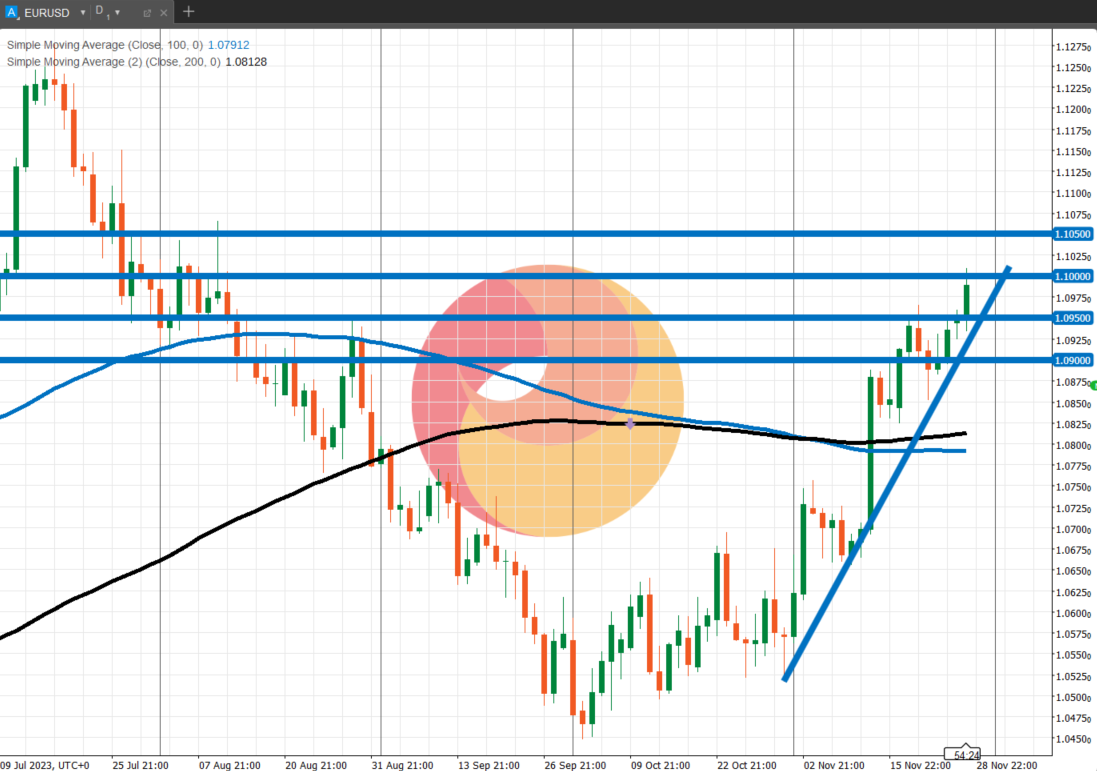The width and height of the screenshot is (1097, 771).
Task: Click the blue SMA value 1.07912
Action: [229, 45]
